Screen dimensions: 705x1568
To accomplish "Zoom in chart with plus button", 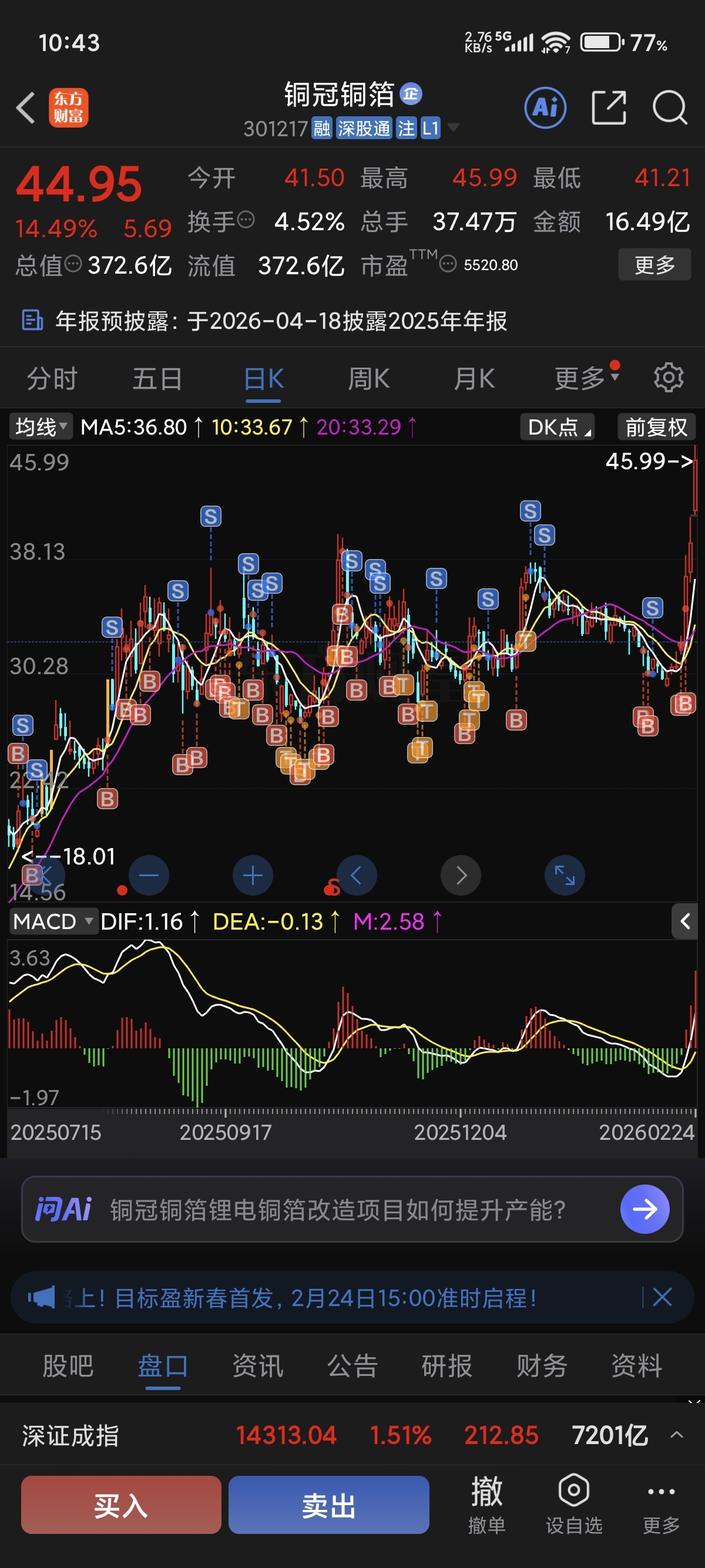I will pos(253,875).
